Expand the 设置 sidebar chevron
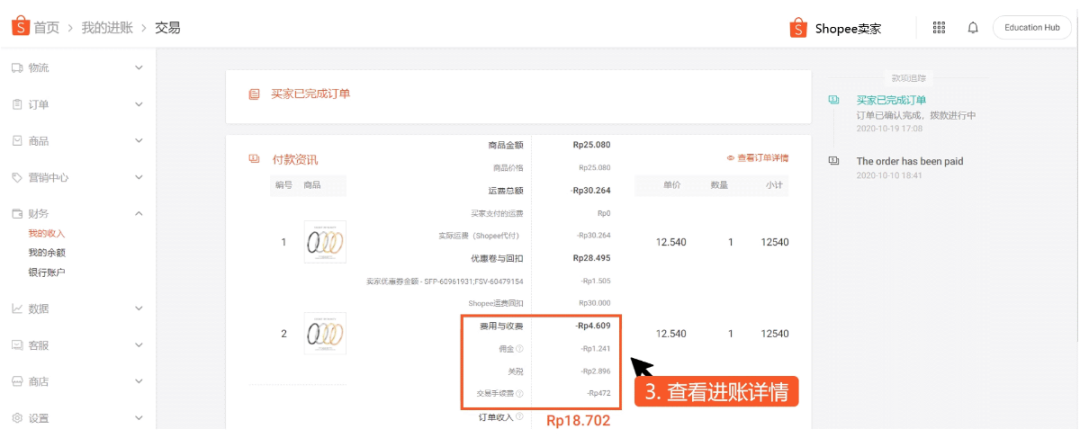Viewport: 1080px width, 447px height. [x=138, y=418]
